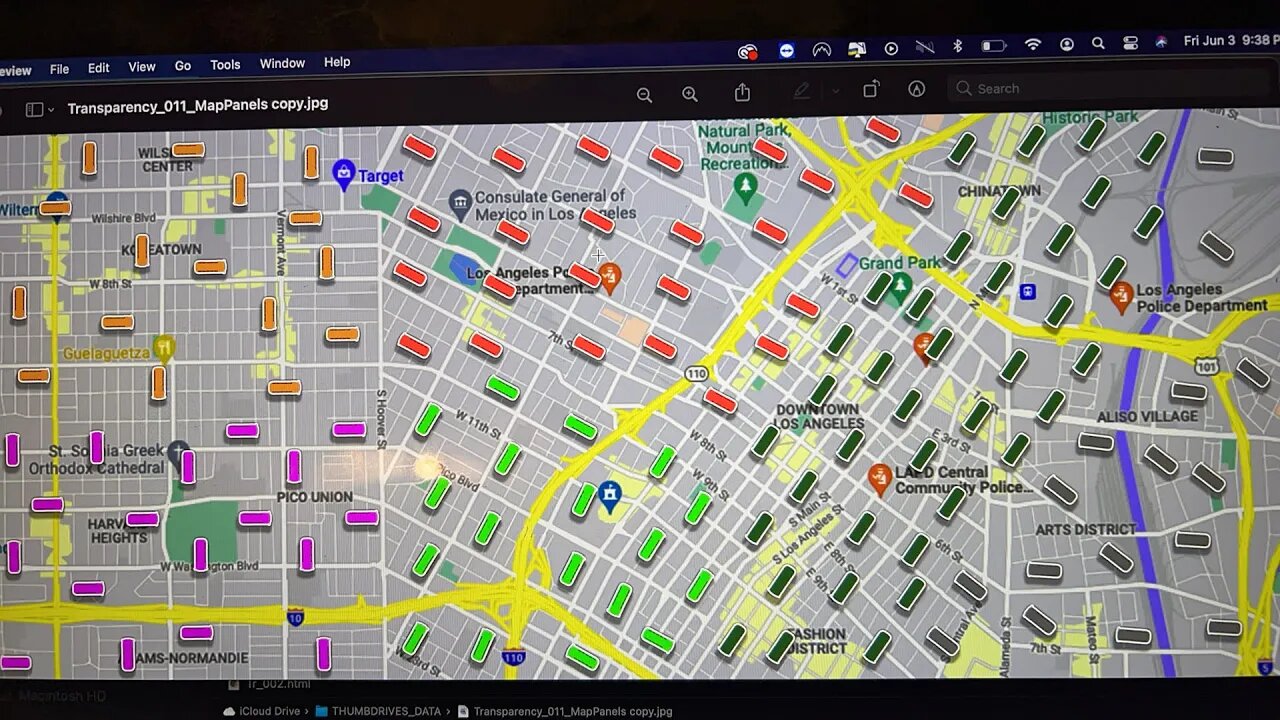This screenshot has height=720, width=1280.
Task: Open the Share button in Preview toolbar
Action: (742, 92)
